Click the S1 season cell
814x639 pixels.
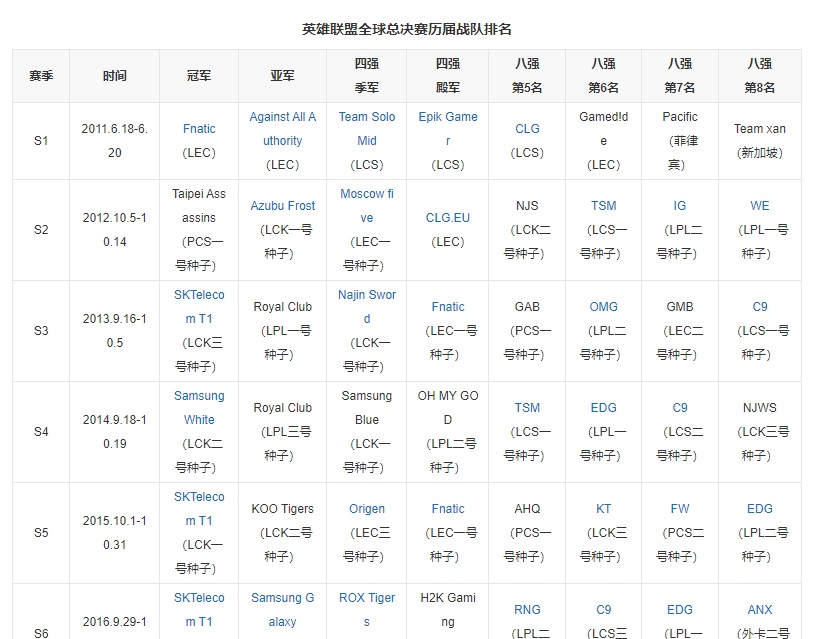pyautogui.click(x=41, y=141)
